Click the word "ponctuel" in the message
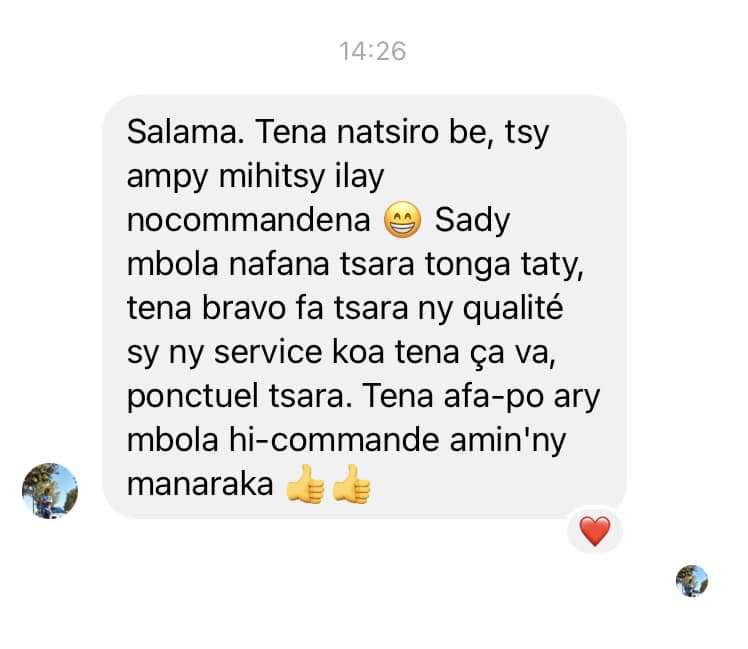 pos(192,397)
